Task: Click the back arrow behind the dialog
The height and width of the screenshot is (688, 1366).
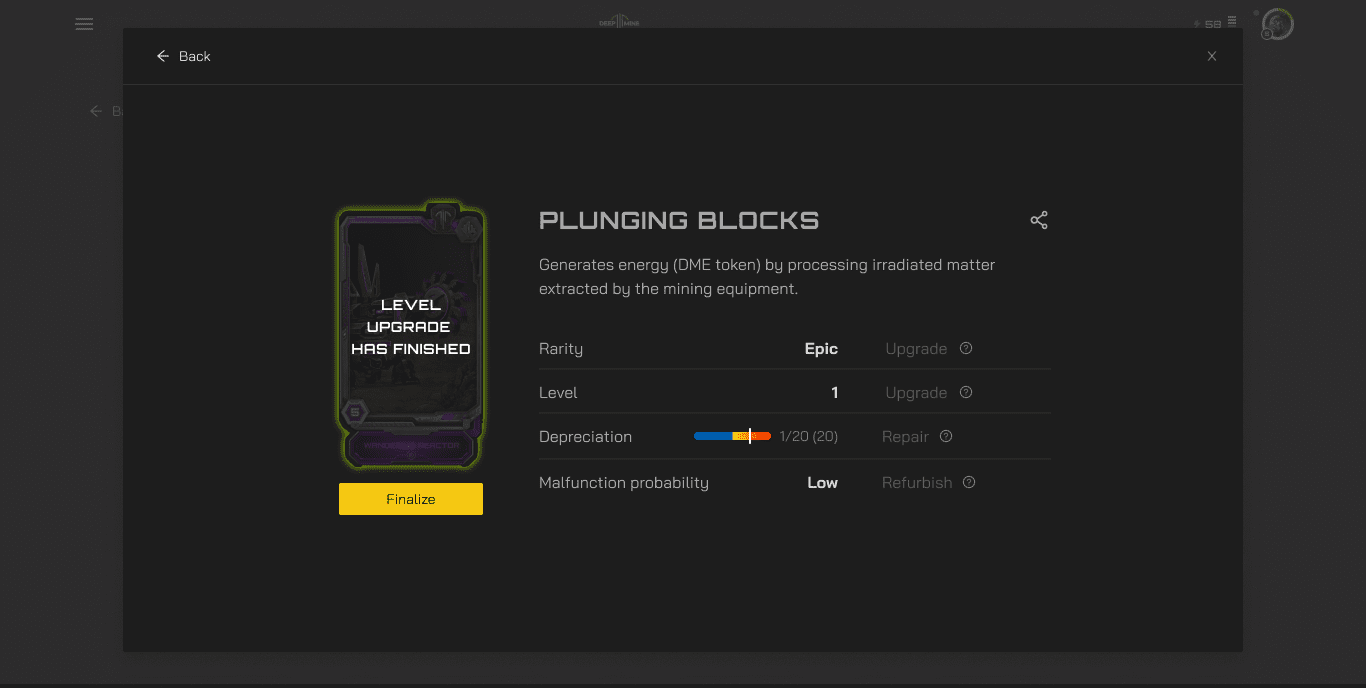Action: pyautogui.click(x=97, y=111)
